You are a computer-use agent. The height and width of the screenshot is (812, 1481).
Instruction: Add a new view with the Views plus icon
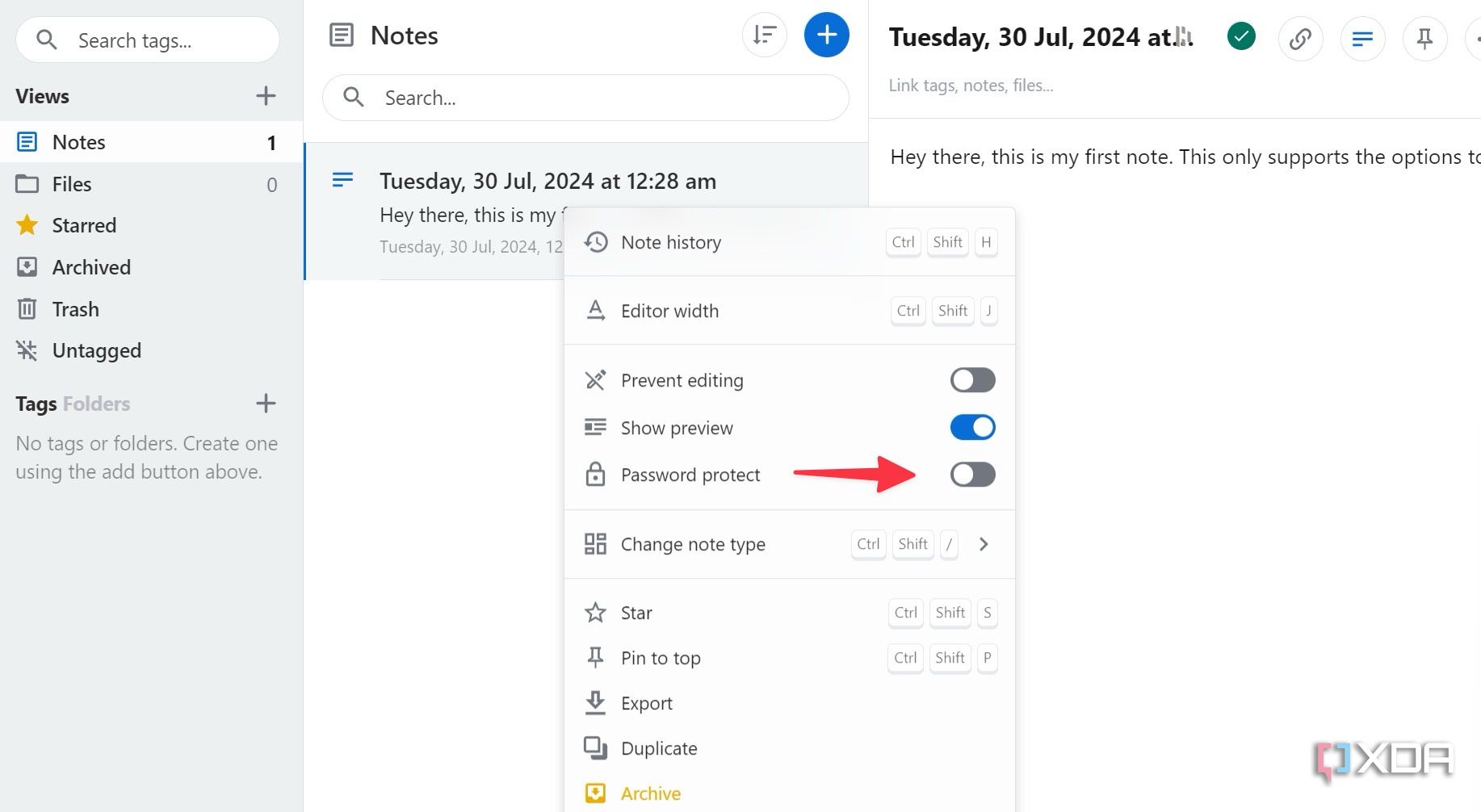(265, 95)
